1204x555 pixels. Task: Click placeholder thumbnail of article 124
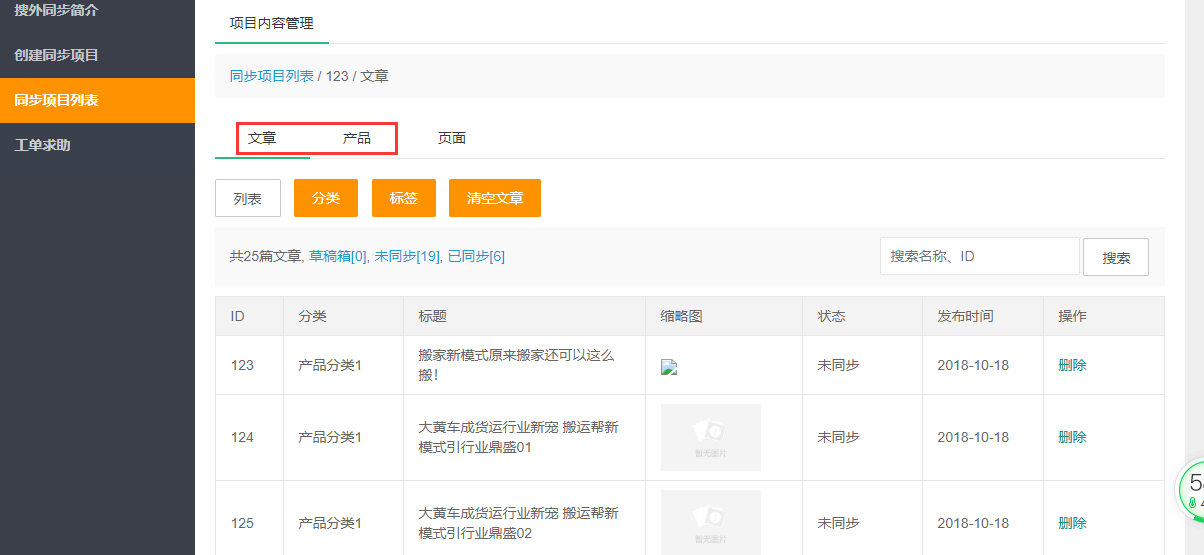tap(711, 437)
